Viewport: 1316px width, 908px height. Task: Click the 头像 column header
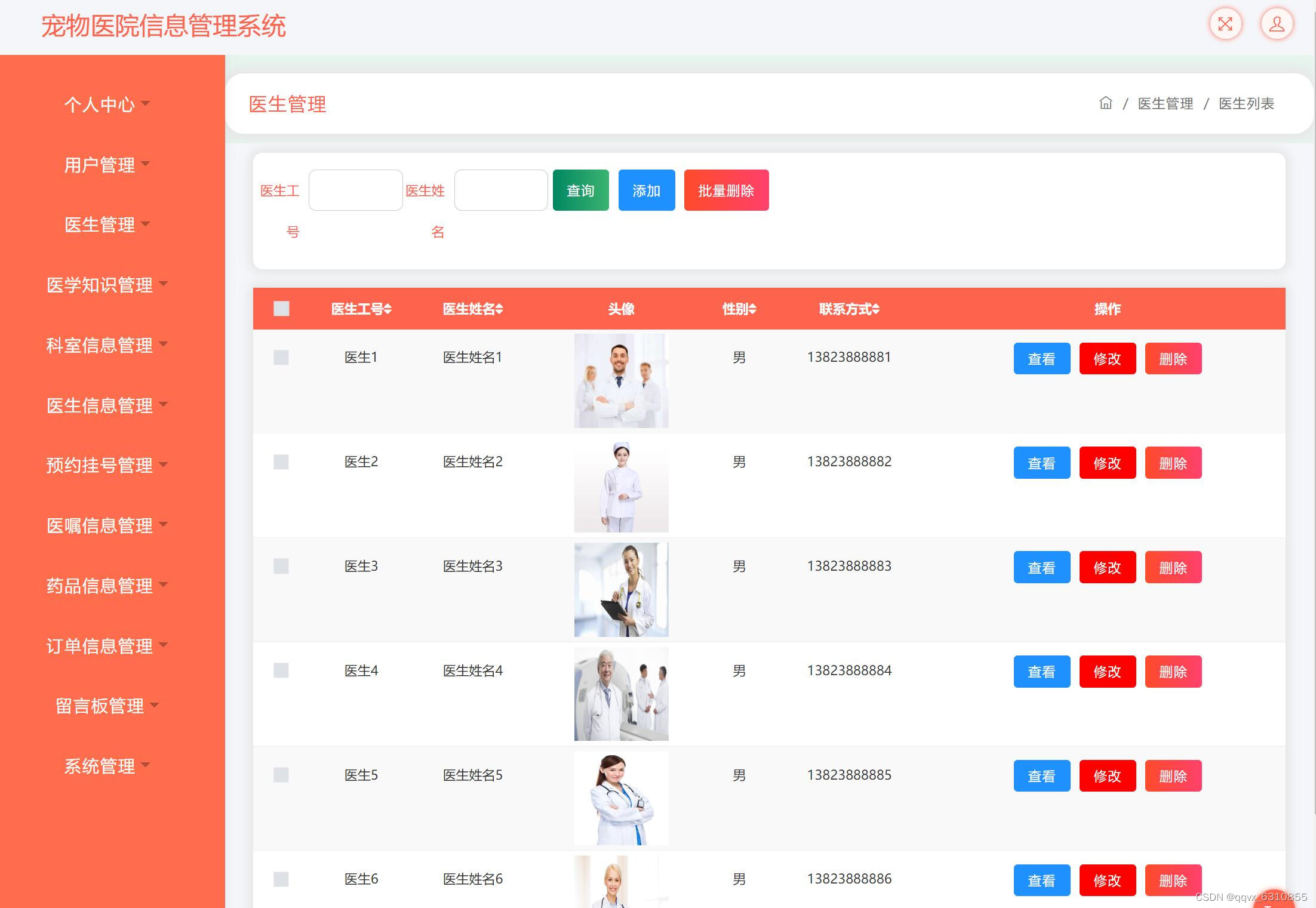(621, 309)
